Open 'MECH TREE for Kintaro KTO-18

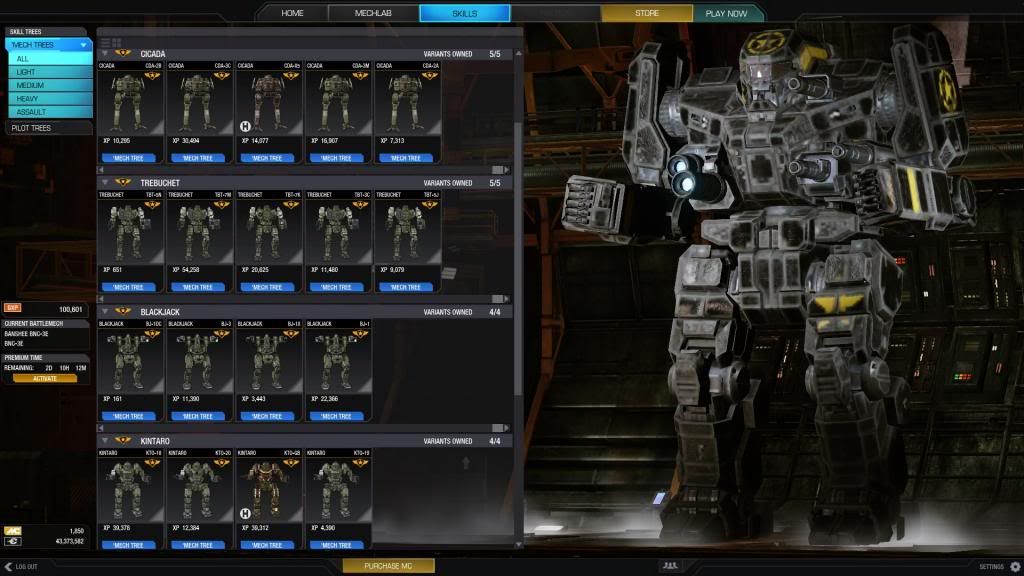(x=129, y=545)
